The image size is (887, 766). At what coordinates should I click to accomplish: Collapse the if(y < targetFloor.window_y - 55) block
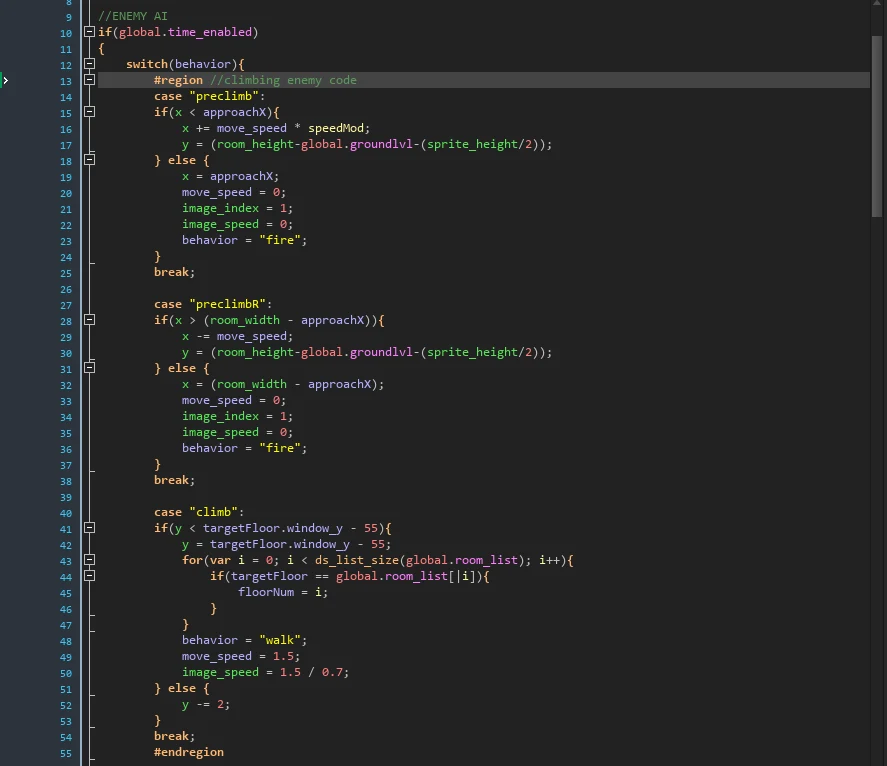pyautogui.click(x=89, y=528)
